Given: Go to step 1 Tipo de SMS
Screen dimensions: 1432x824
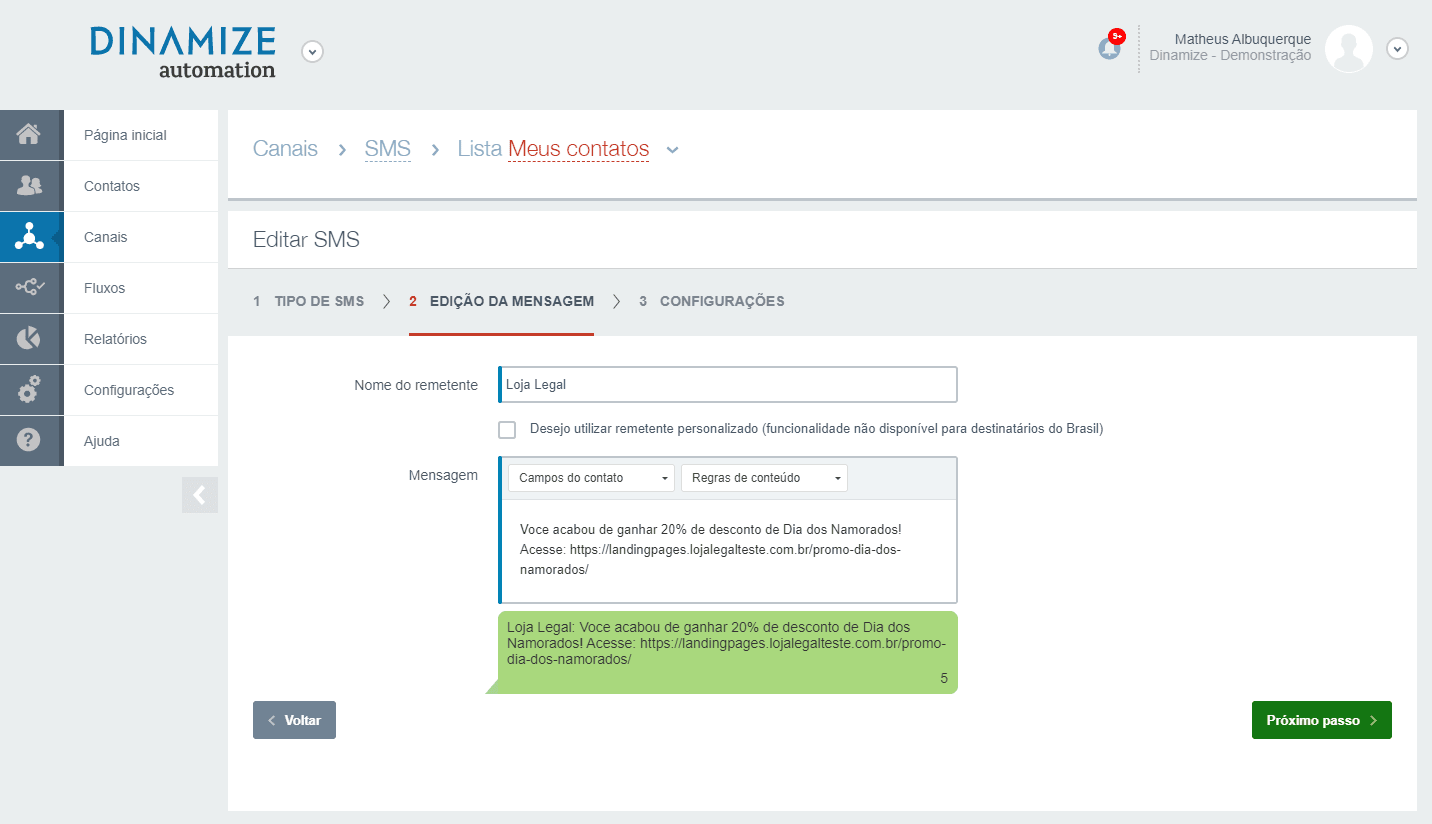Looking at the screenshot, I should [x=309, y=301].
